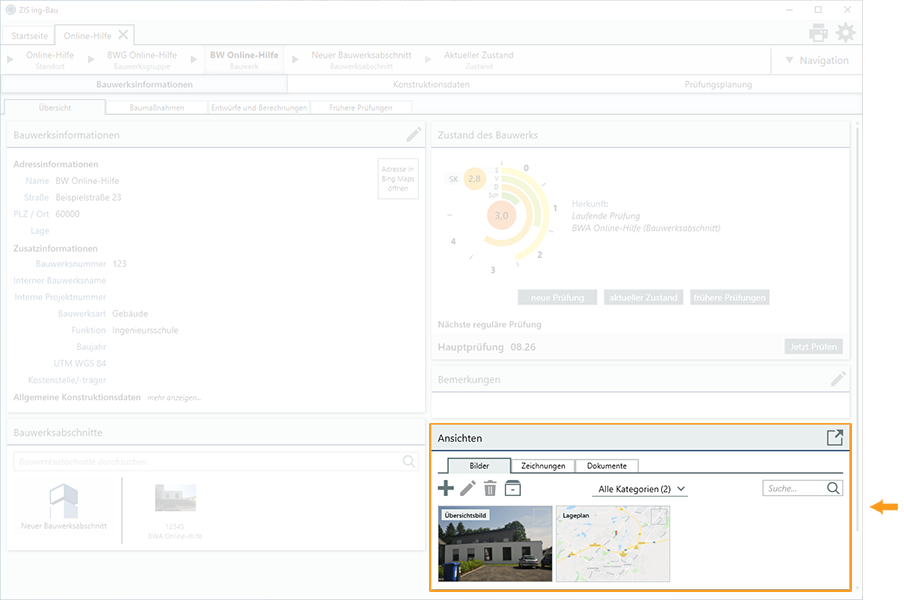This screenshot has width=904, height=600.
Task: Open the Übersichtsbild building photo thumbnail
Action: [495, 544]
